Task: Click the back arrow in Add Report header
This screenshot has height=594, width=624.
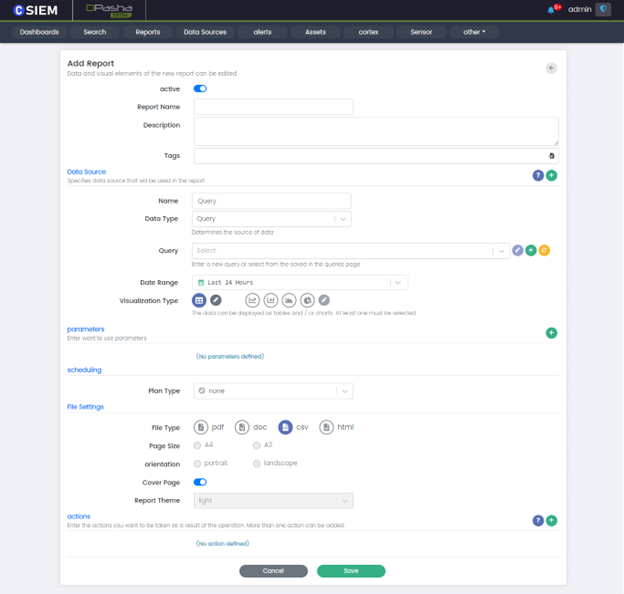Action: coord(551,68)
